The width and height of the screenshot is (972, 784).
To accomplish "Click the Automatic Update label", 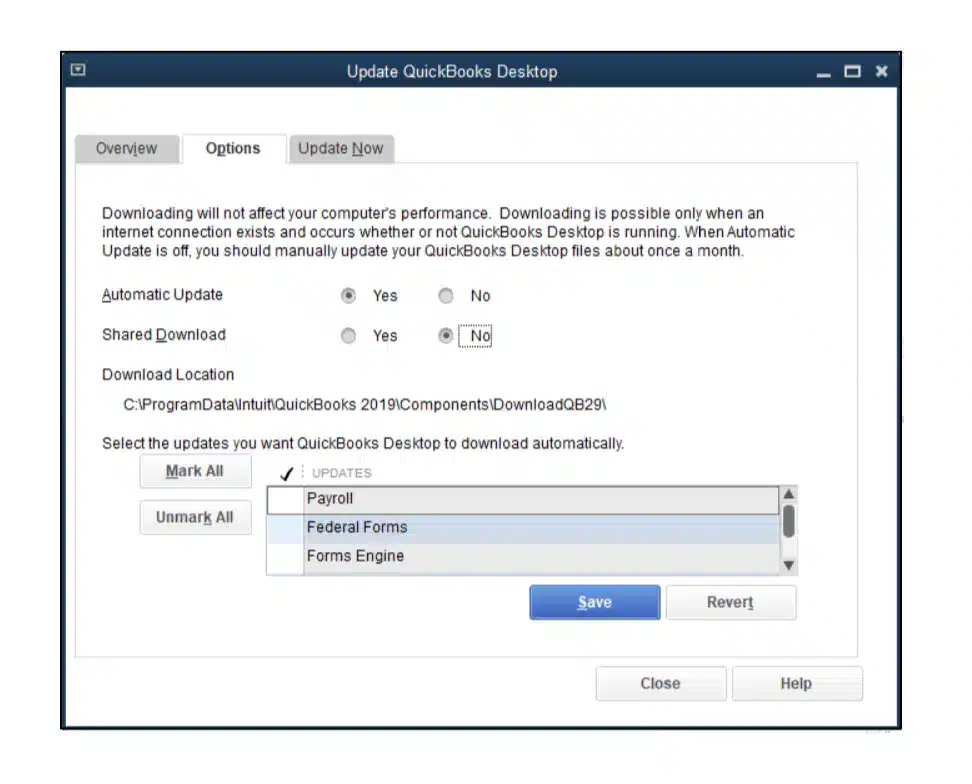I will pyautogui.click(x=162, y=295).
